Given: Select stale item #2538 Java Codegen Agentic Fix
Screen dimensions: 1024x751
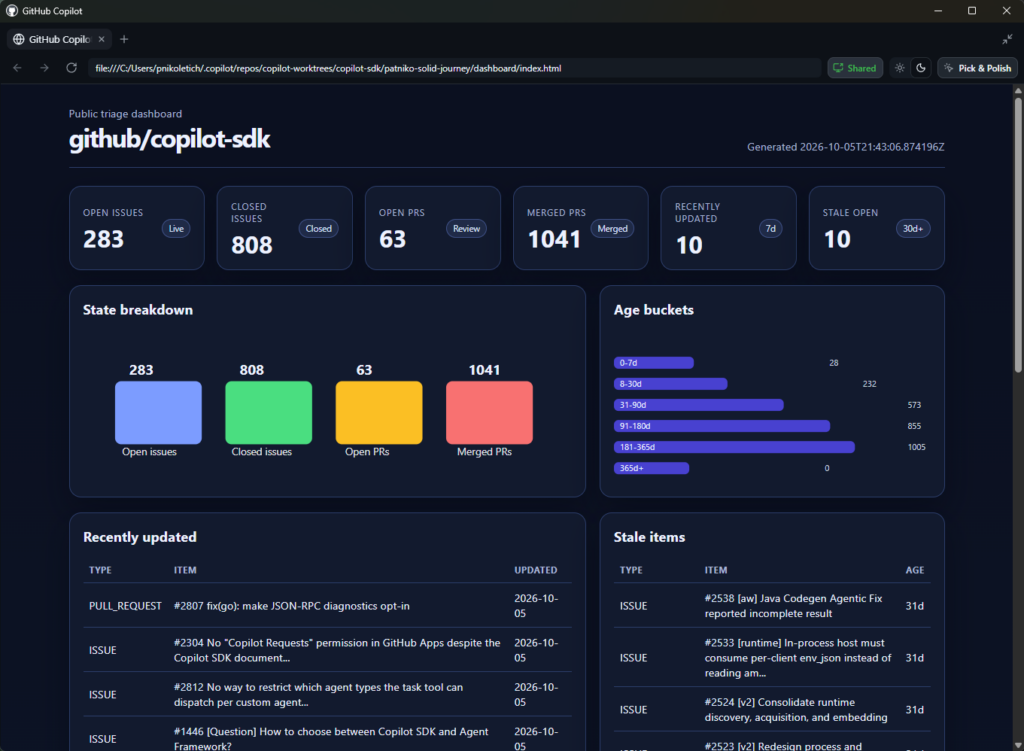Looking at the screenshot, I should tap(772, 606).
